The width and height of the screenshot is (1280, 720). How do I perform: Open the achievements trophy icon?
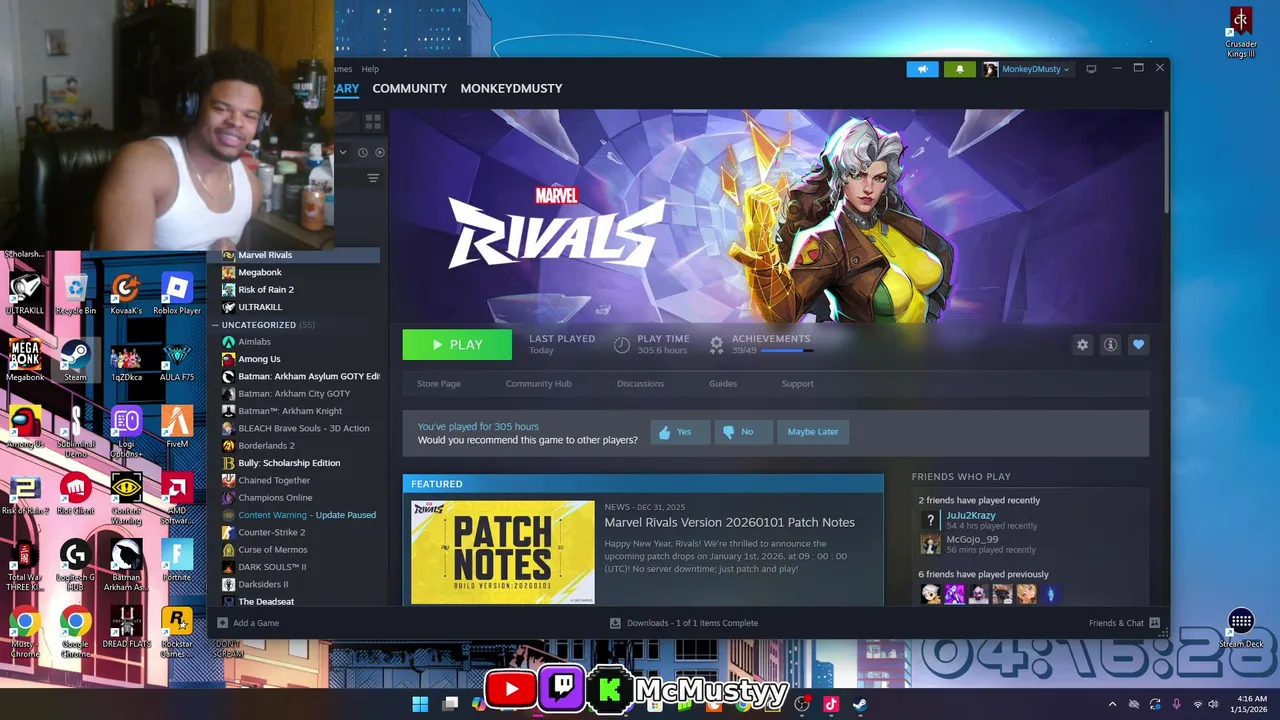click(716, 344)
